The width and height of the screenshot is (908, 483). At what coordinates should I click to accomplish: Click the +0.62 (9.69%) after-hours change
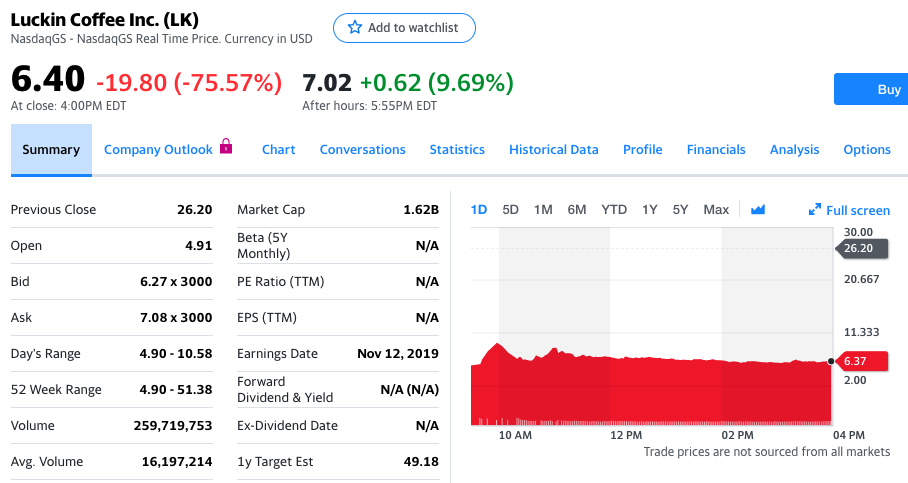[437, 83]
